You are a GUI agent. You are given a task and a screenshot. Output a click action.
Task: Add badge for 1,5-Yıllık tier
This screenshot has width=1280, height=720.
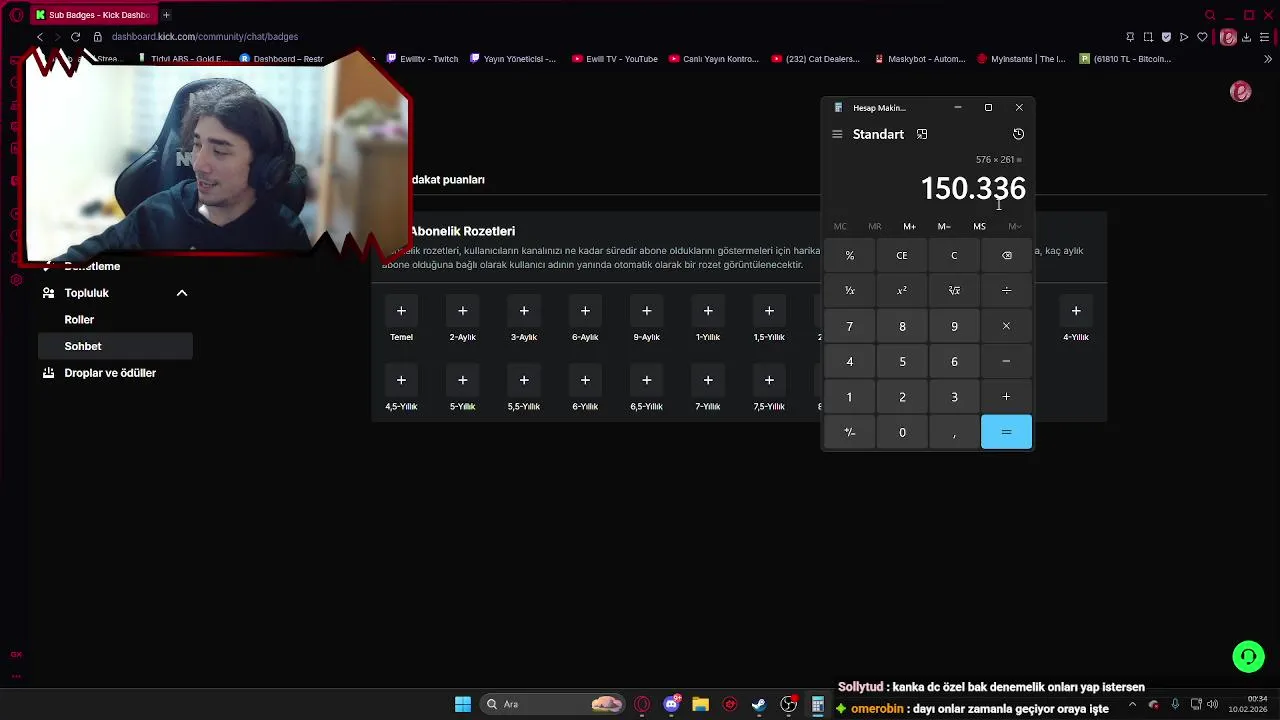click(769, 311)
